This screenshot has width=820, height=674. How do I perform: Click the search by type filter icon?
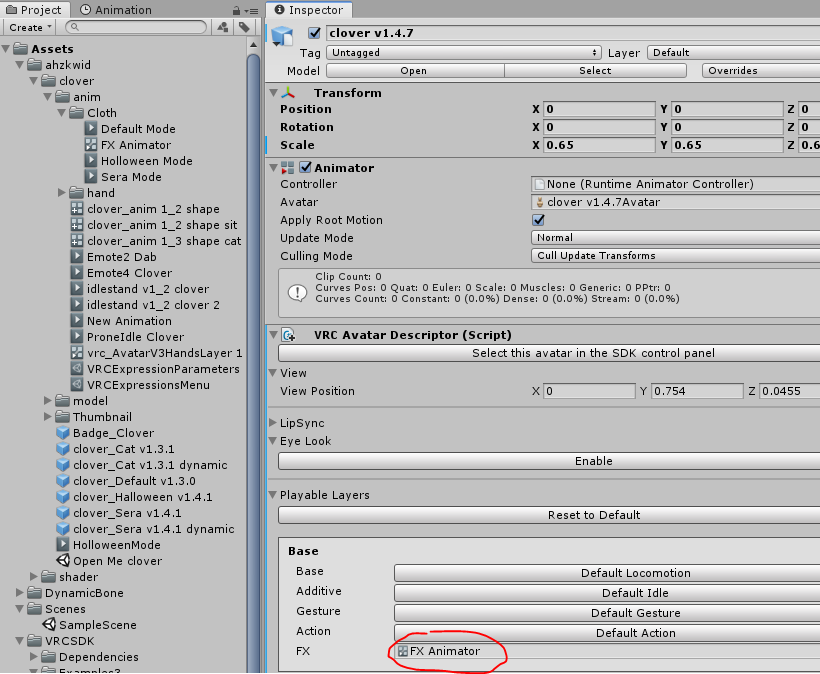tap(223, 27)
